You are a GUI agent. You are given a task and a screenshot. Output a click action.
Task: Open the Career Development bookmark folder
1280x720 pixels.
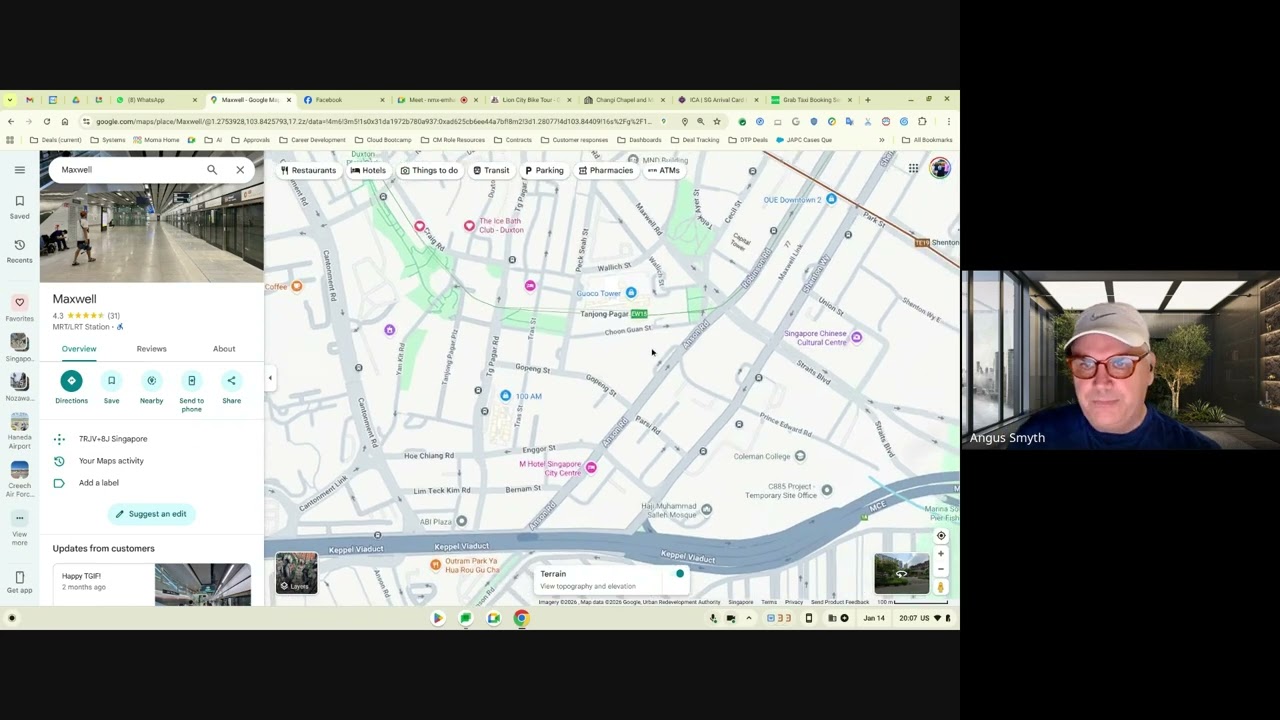tap(312, 140)
